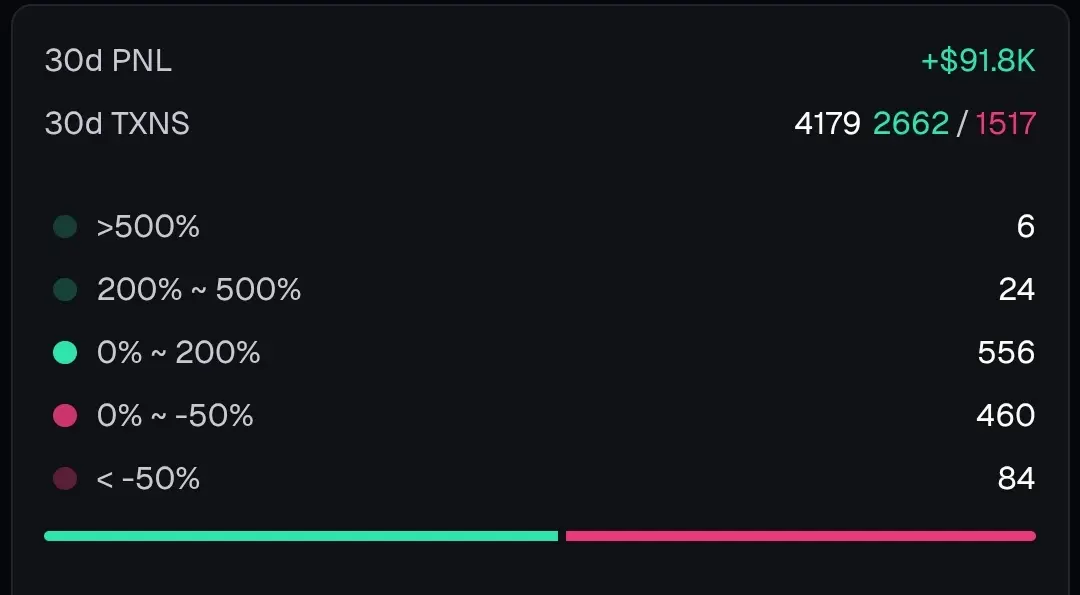The height and width of the screenshot is (595, 1080).
Task: Click the dark green dot beside >500%
Action: (65, 227)
